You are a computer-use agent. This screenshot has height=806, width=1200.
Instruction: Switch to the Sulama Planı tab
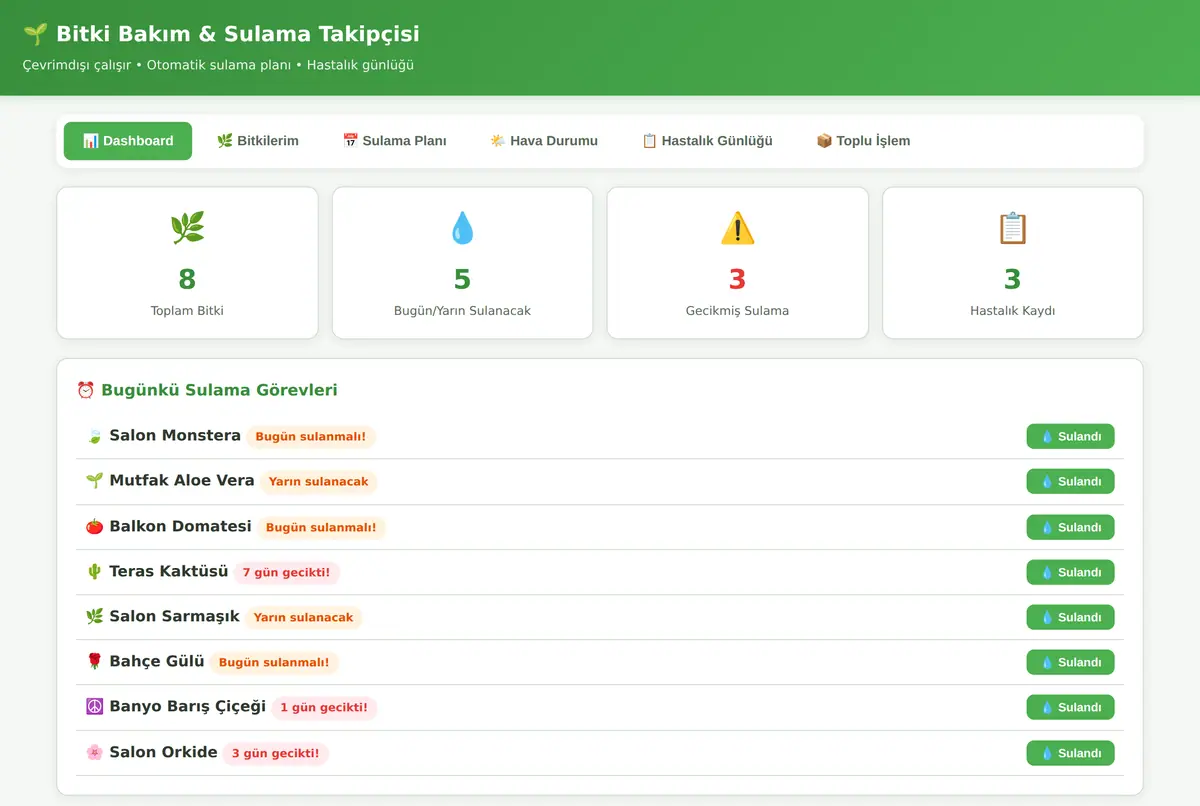(394, 141)
